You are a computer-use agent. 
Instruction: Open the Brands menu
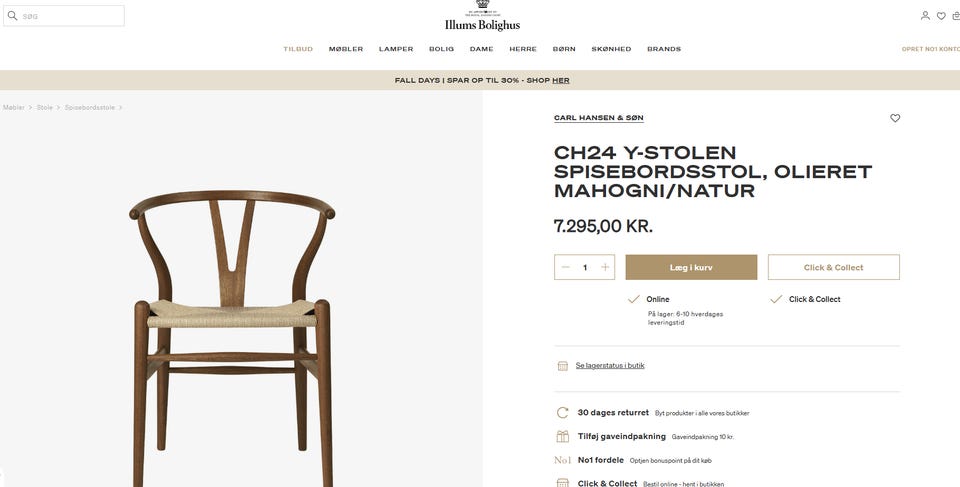[664, 49]
